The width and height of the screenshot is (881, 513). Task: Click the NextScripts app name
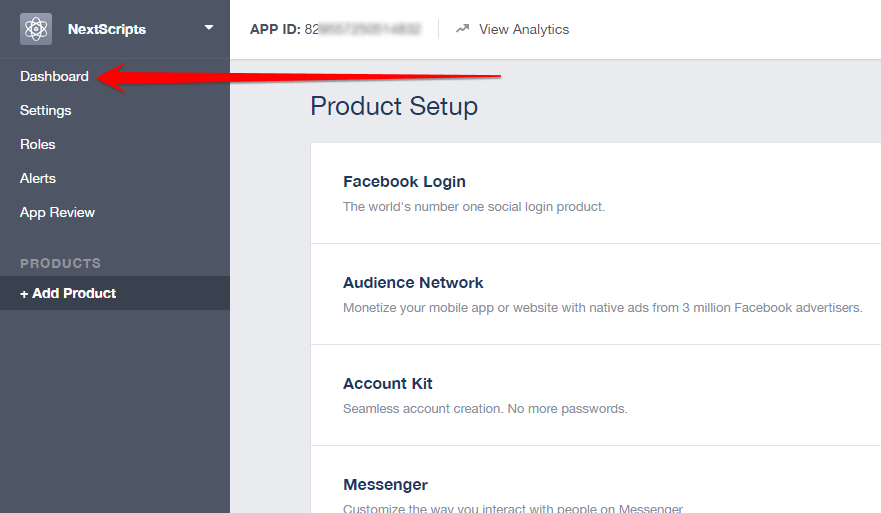coord(107,29)
